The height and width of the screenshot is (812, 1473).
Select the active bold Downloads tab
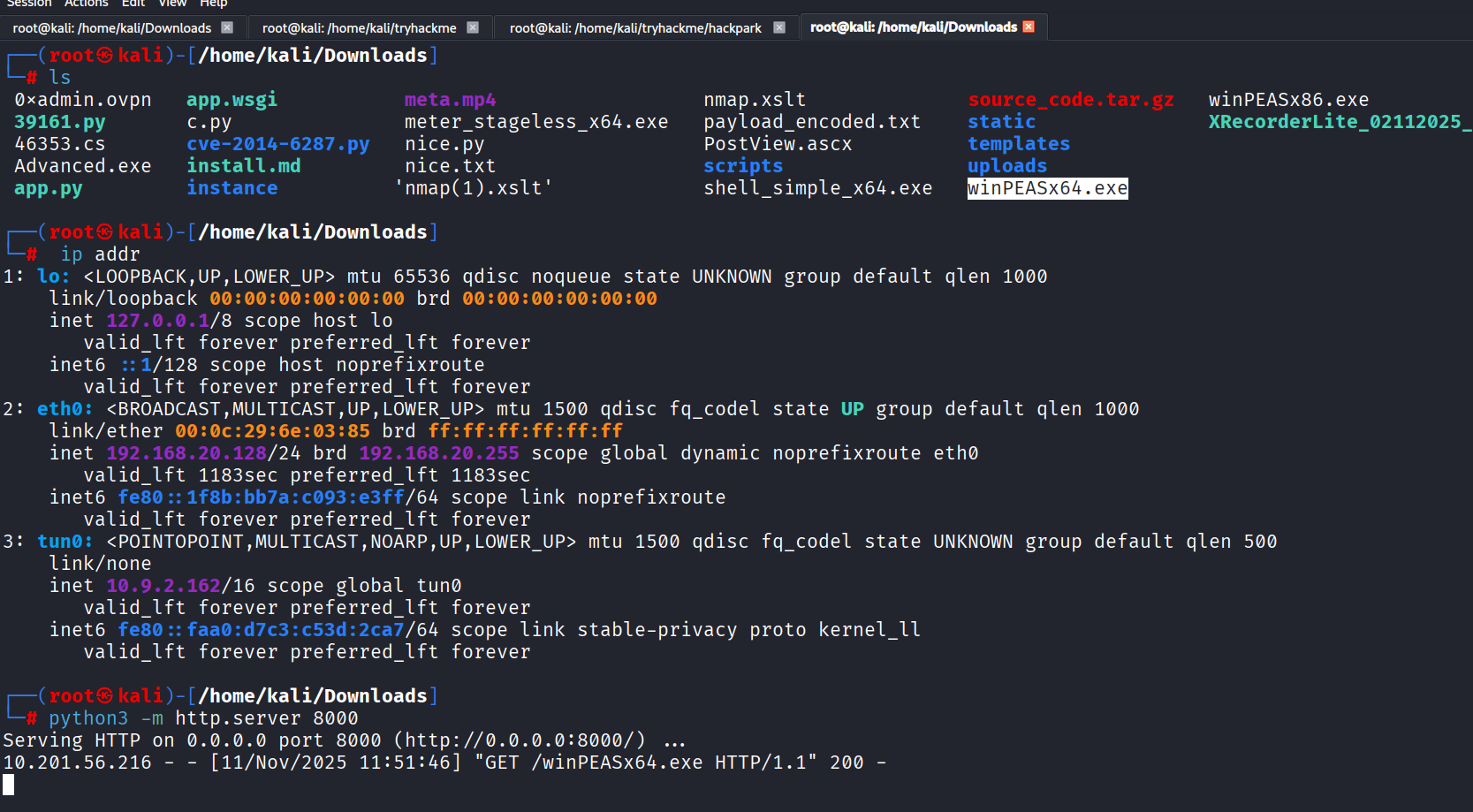[913, 27]
